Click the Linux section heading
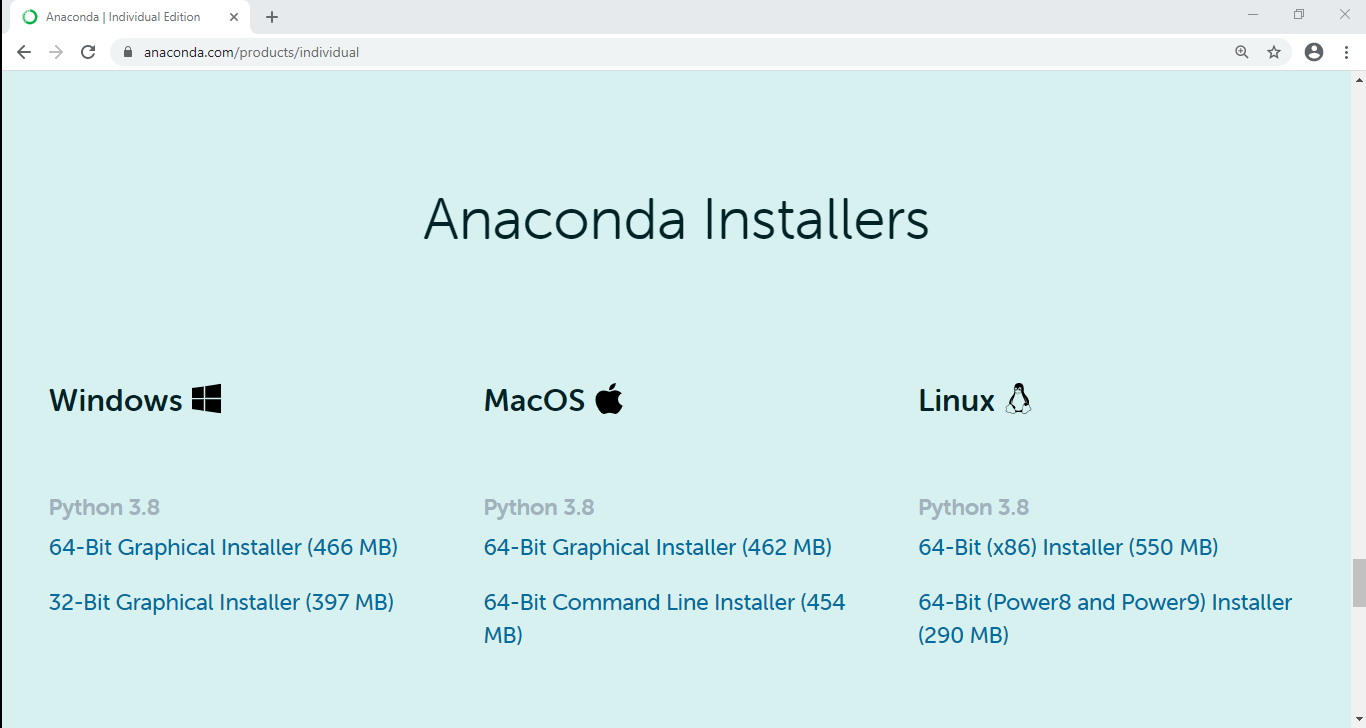This screenshot has height=728, width=1366. click(x=957, y=400)
